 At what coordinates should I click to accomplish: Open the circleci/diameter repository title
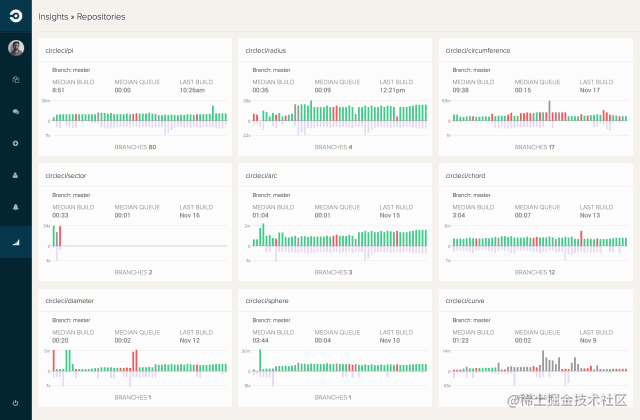[x=69, y=301]
